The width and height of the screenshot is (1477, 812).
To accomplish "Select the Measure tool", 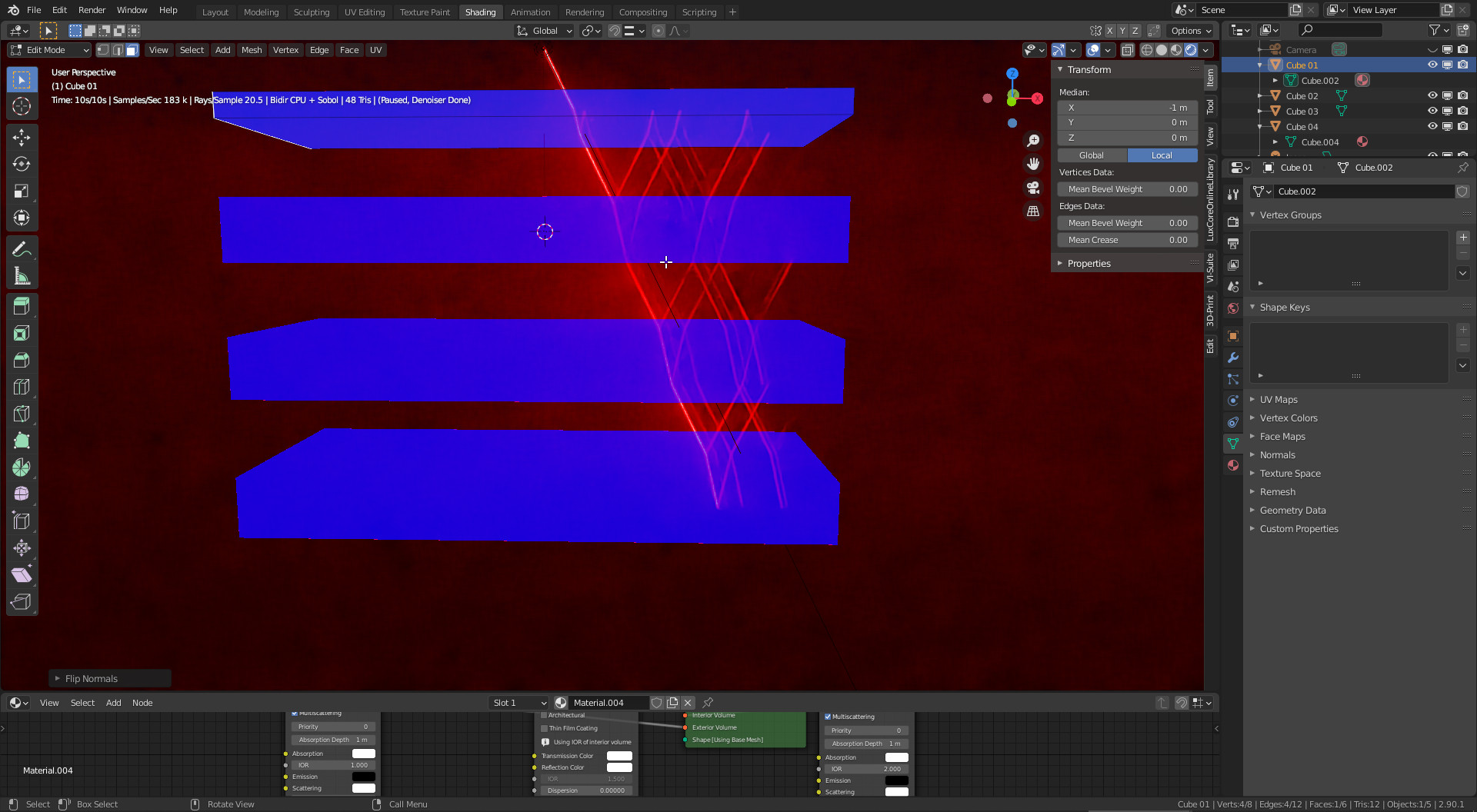I will (22, 277).
